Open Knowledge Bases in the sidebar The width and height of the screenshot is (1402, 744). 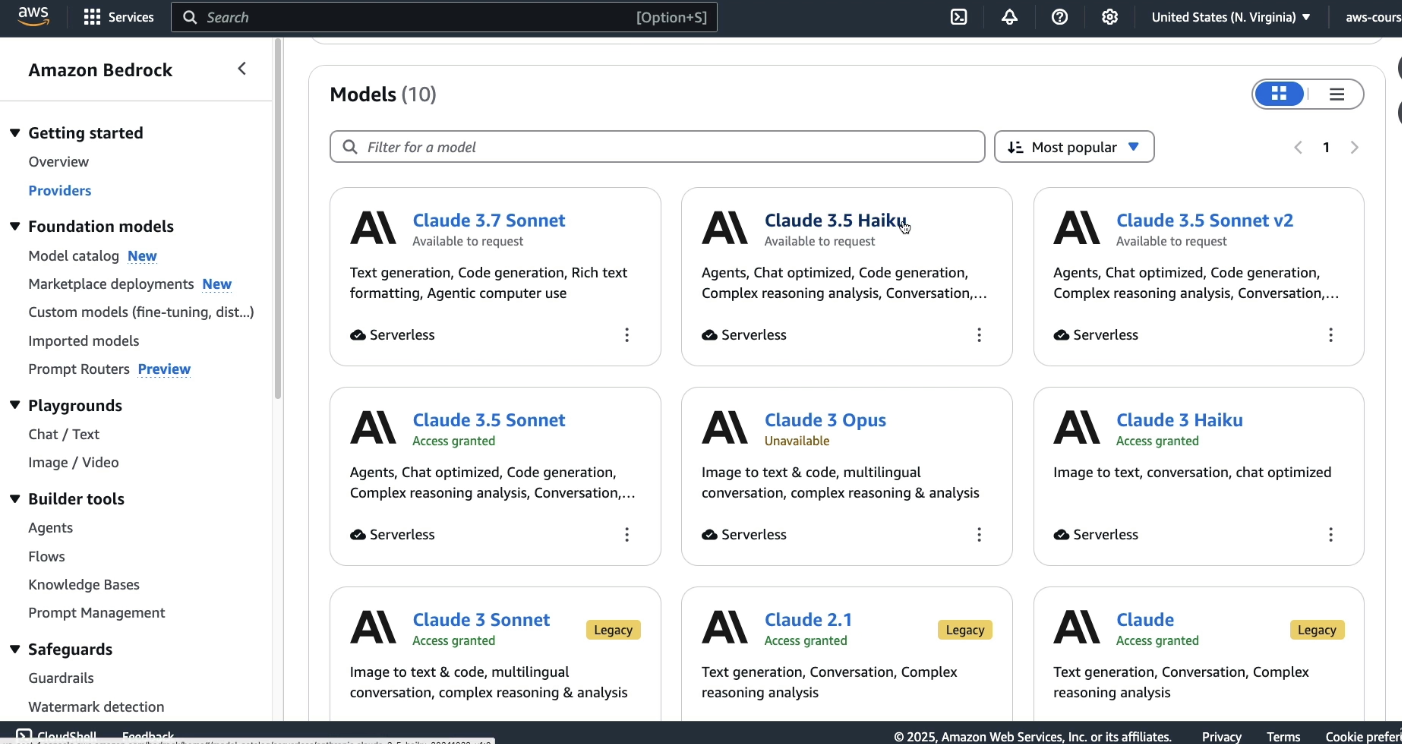[84, 584]
